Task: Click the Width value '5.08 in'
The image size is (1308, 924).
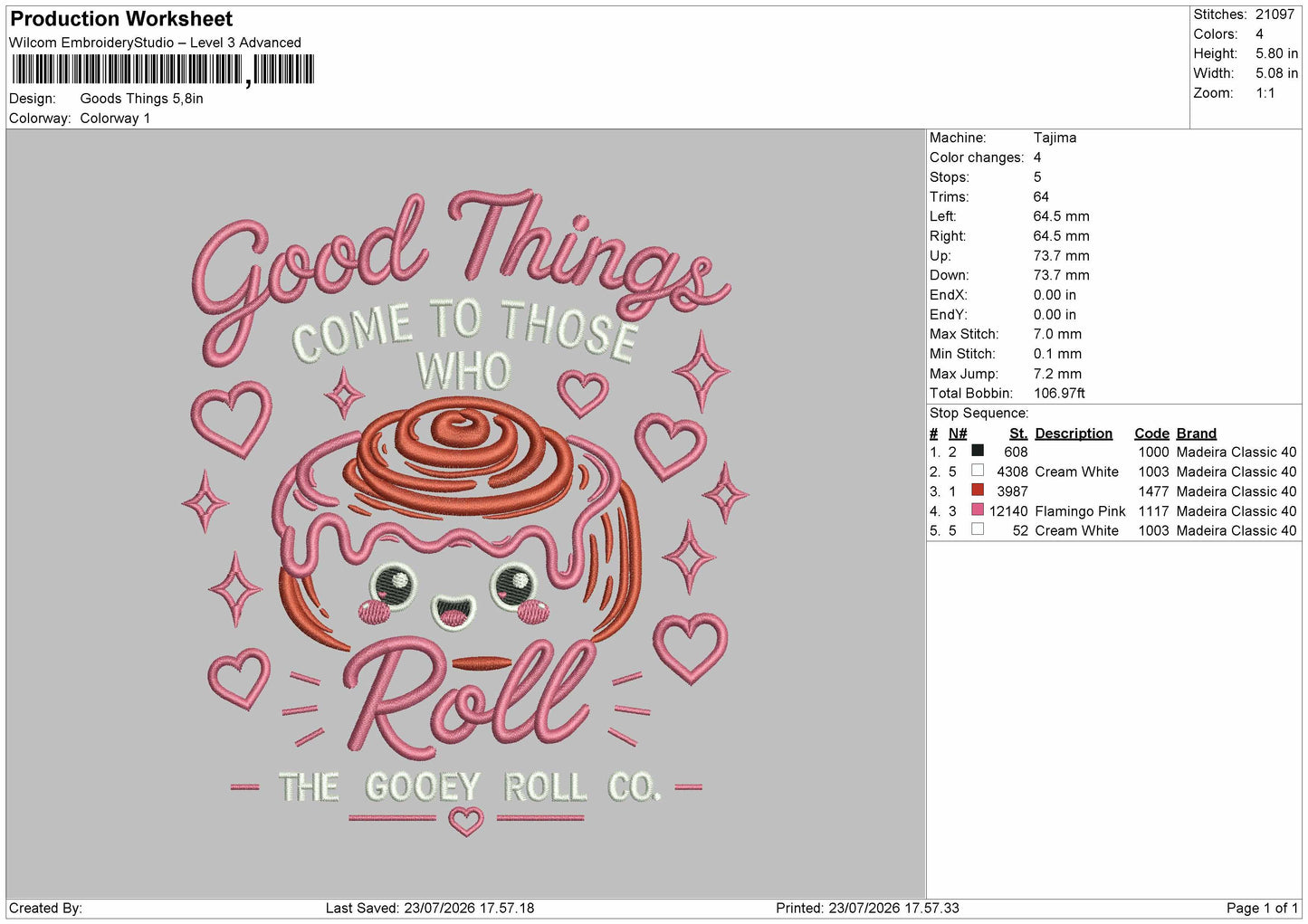Action: [1276, 73]
